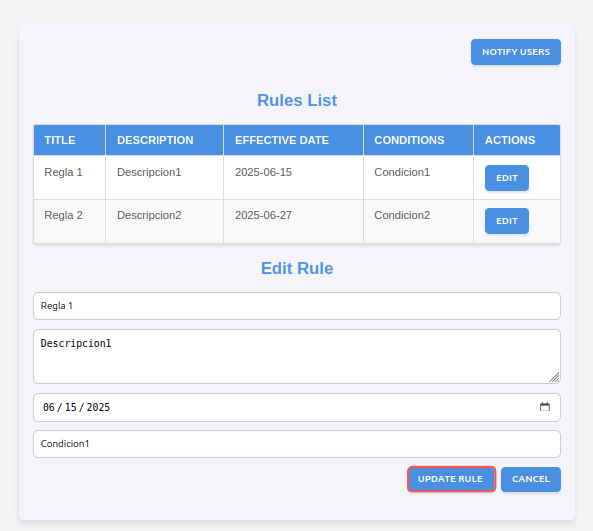Click the Title column header
The image size is (593, 531).
point(70,140)
